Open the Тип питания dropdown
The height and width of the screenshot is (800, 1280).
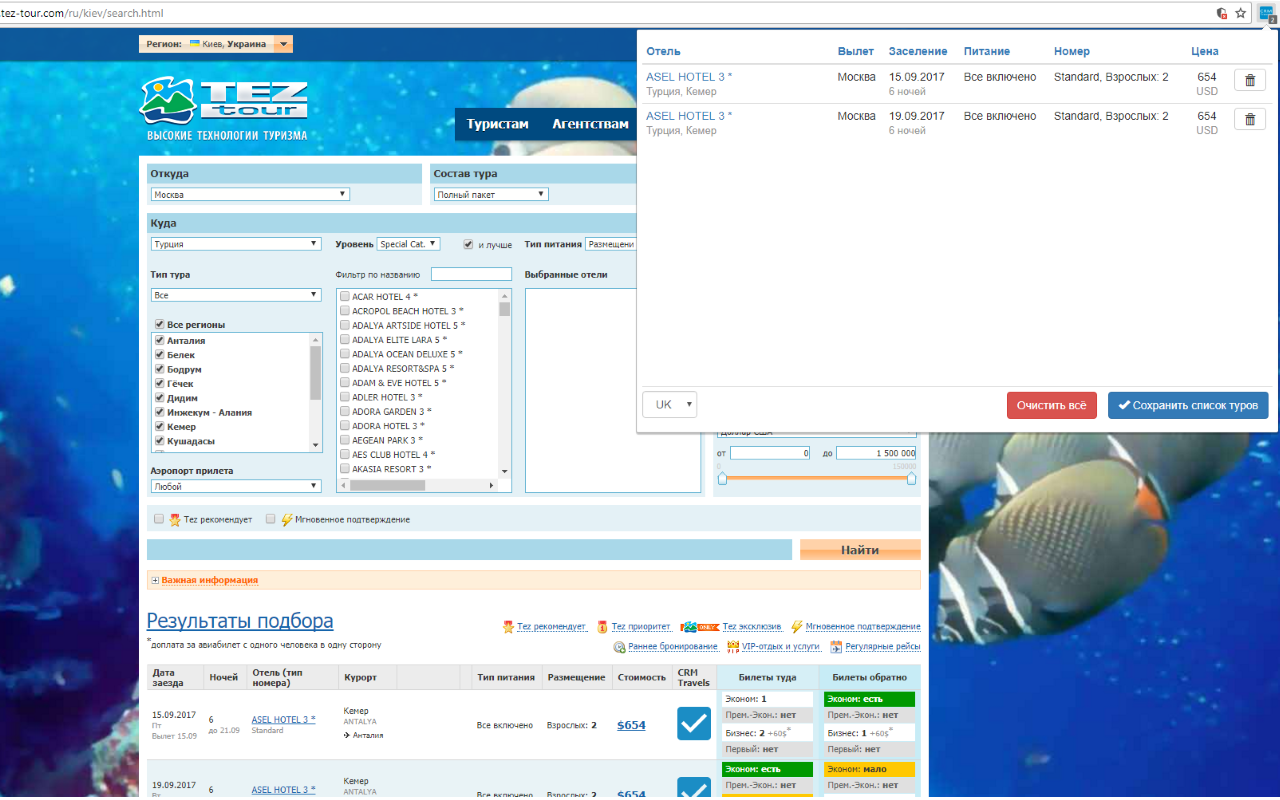pyautogui.click(x=611, y=244)
